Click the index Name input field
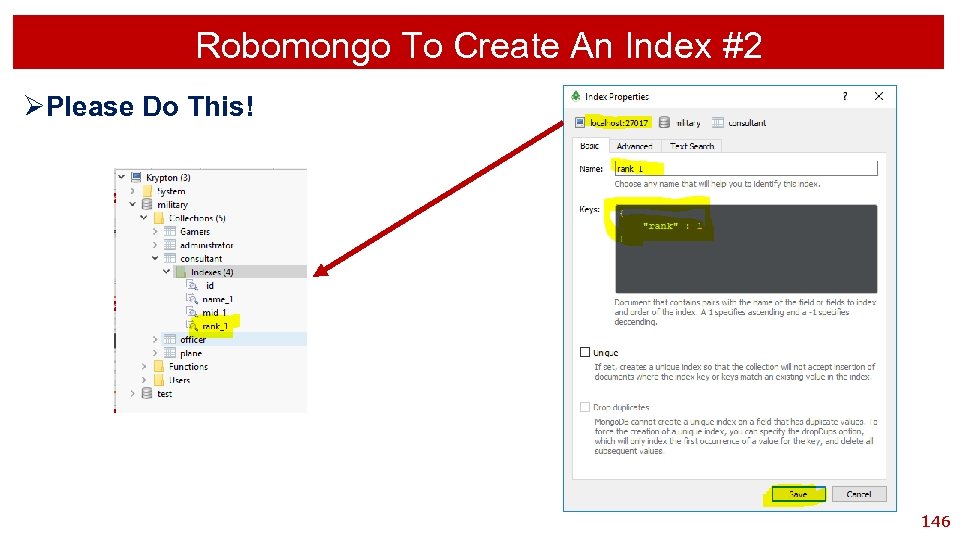 pyautogui.click(x=746, y=168)
